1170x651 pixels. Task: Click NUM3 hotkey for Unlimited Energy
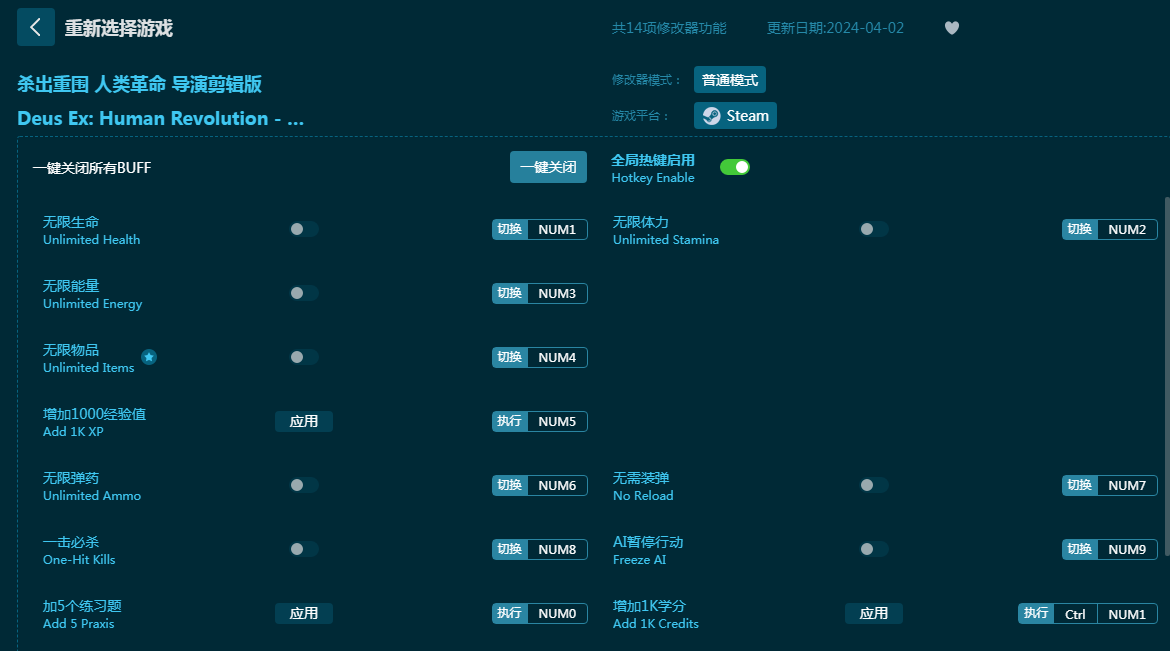click(557, 293)
